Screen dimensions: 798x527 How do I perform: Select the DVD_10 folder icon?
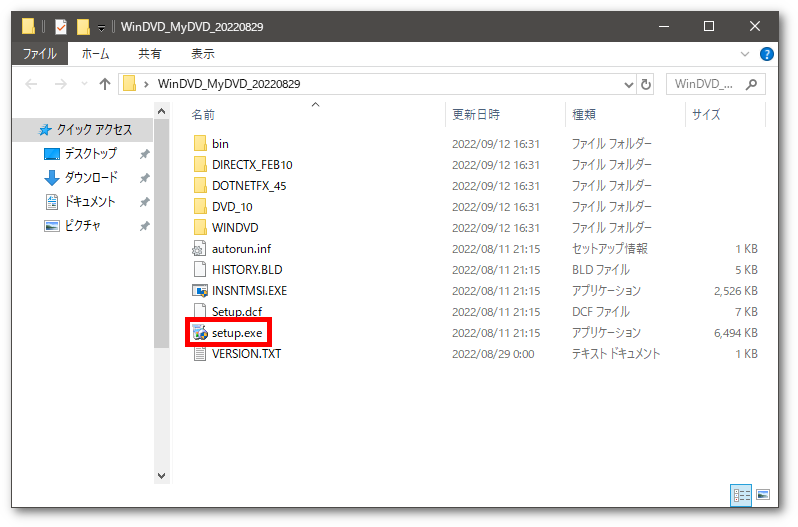200,206
